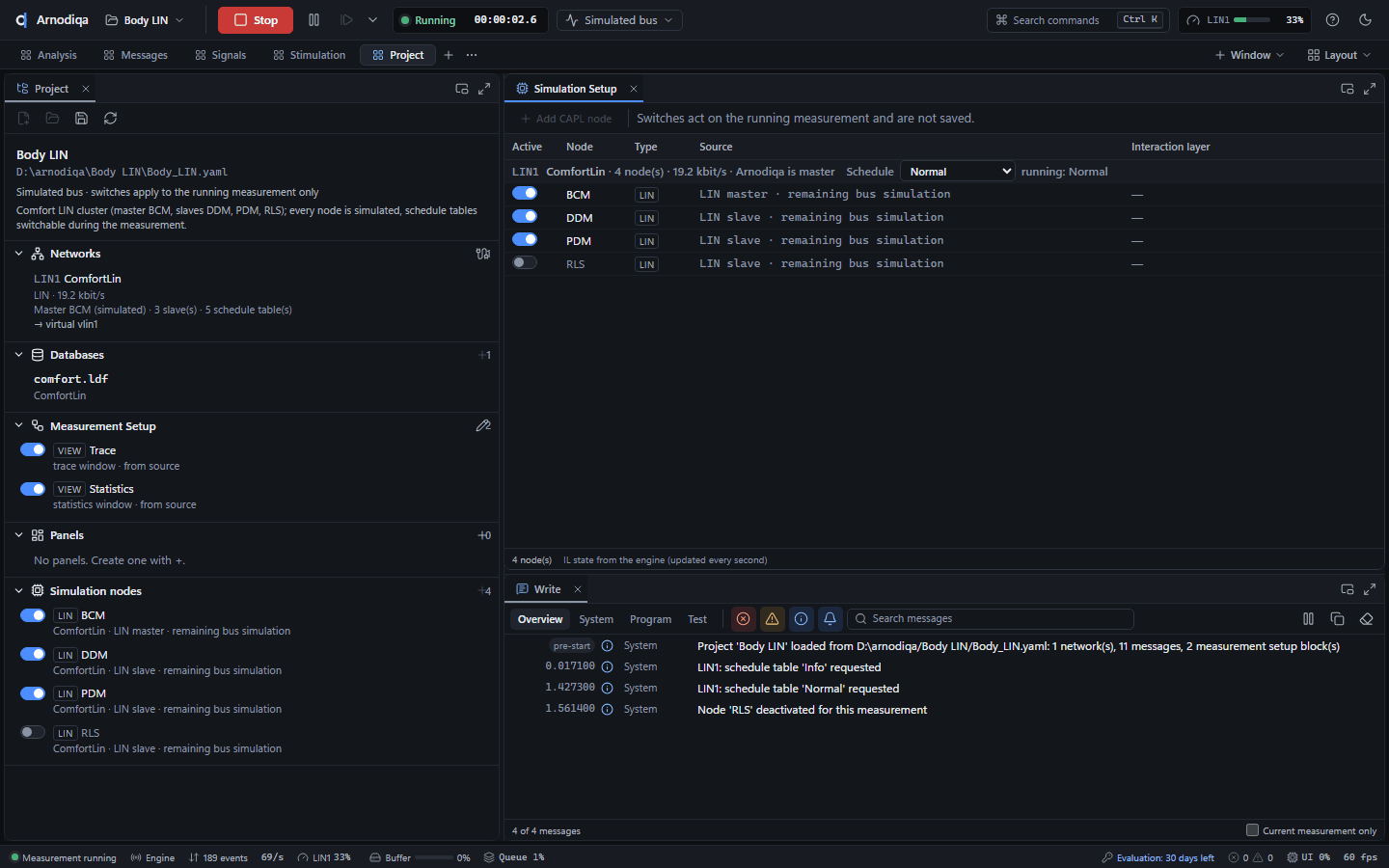1389x868 pixels.
Task: Disable the DDM node in the Project tree
Action: (x=33, y=654)
